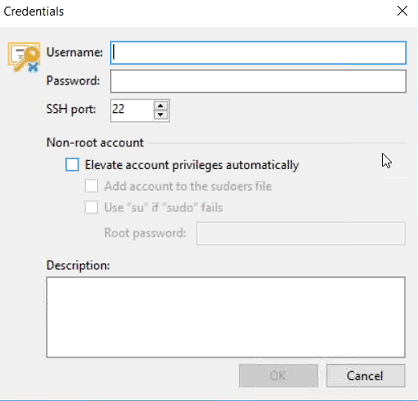418x401 pixels.
Task: Click the credentials key icon
Action: (24, 57)
